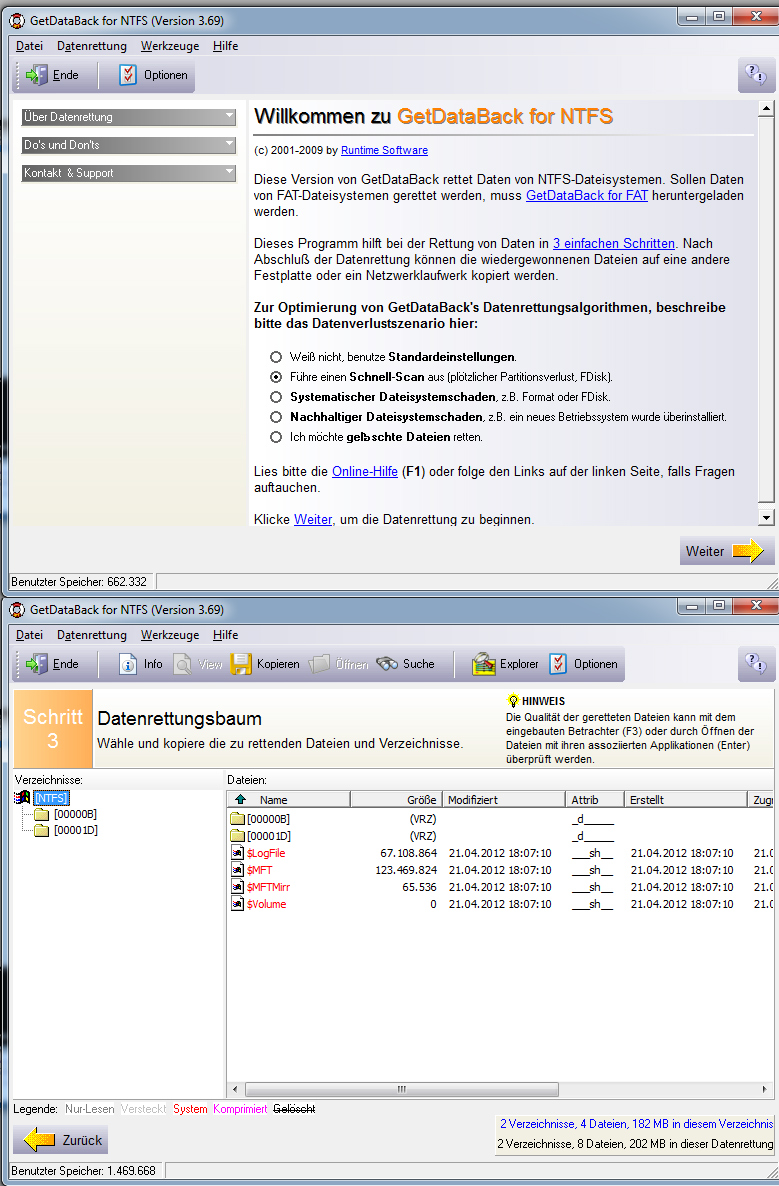
Task: Click the help question mark icon in the upper window
Action: pyautogui.click(x=757, y=75)
